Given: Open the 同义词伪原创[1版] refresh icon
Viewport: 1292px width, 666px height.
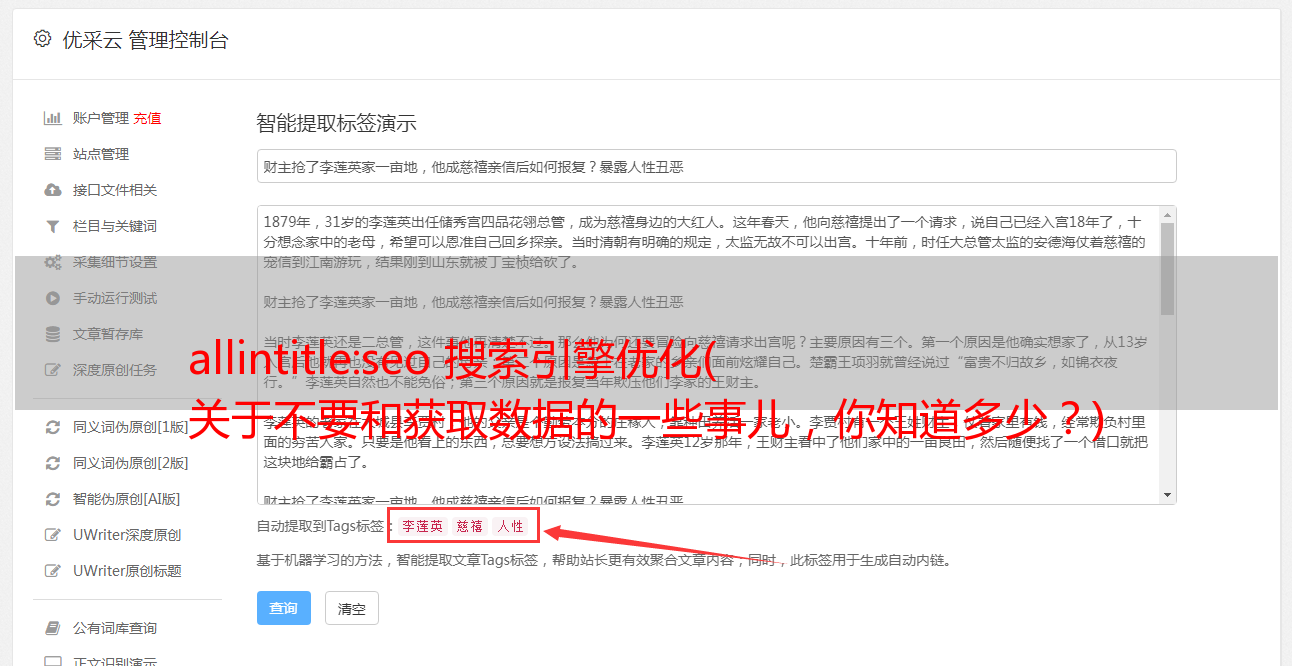Looking at the screenshot, I should click(53, 427).
